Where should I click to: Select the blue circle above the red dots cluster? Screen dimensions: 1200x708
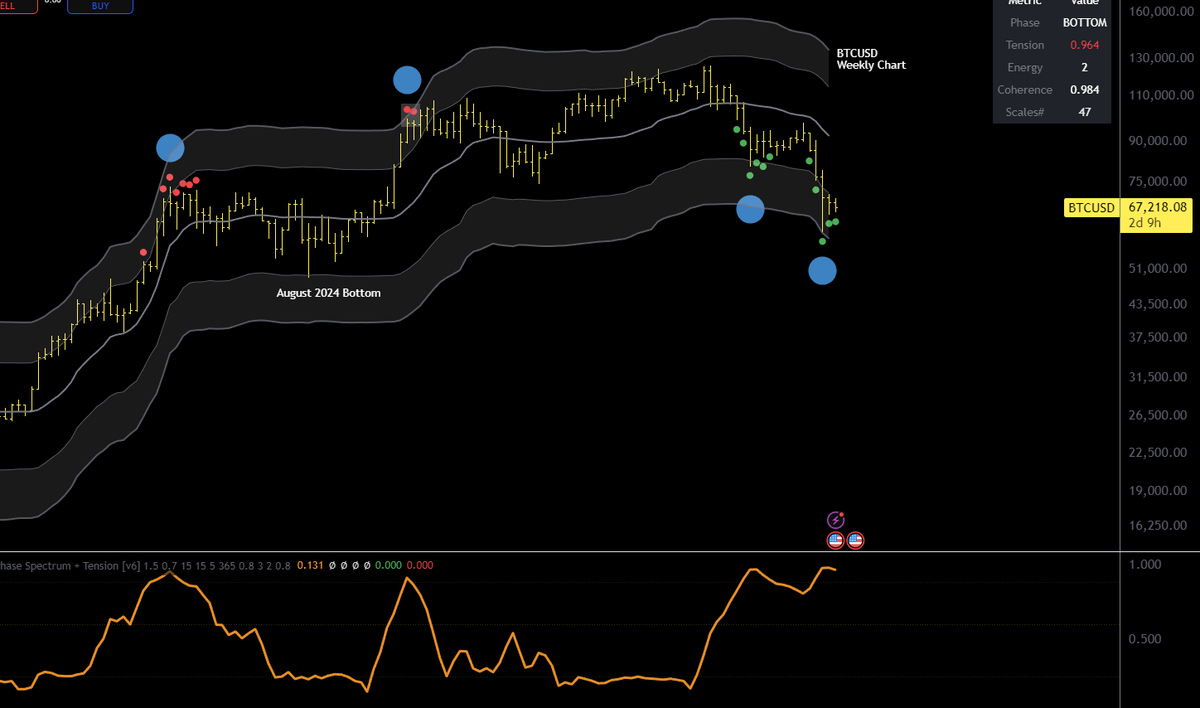coord(170,148)
